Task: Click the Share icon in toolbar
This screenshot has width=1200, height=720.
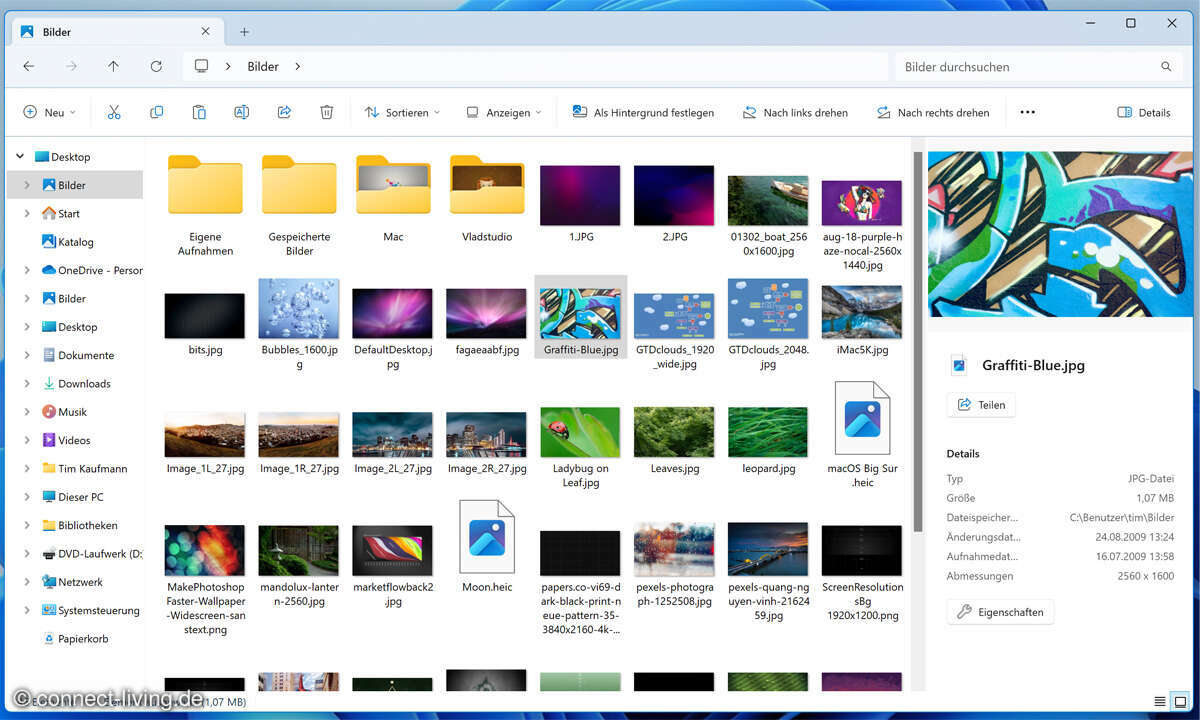Action: click(x=284, y=112)
